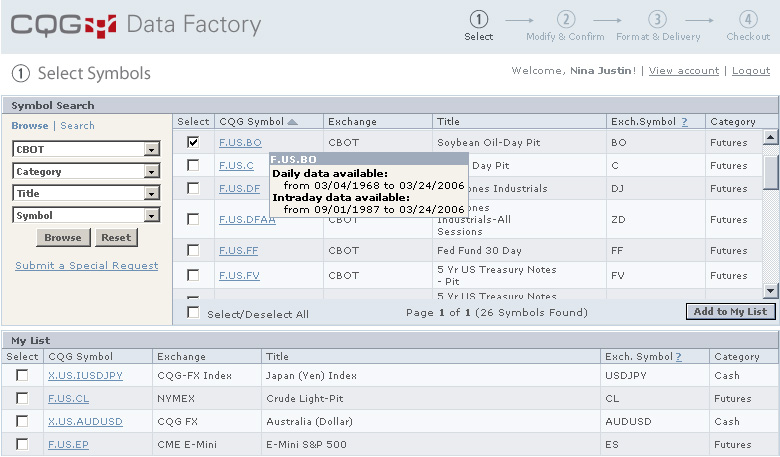Sort results by Exchange column header
780x457 pixels.
coord(352,122)
